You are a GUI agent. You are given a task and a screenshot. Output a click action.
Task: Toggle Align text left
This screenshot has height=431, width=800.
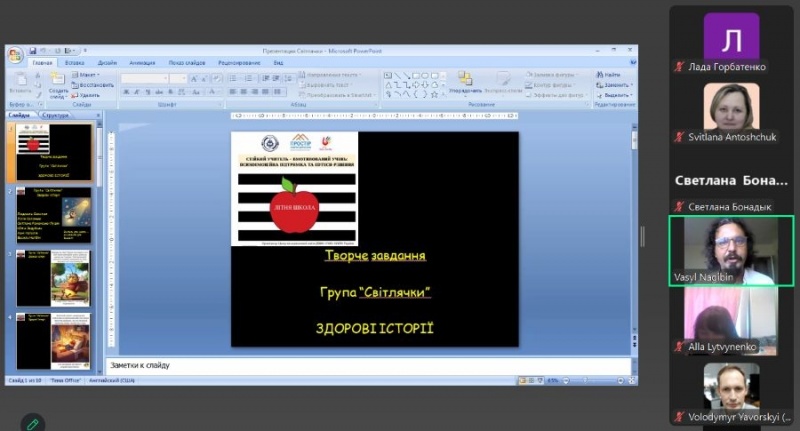tap(233, 92)
